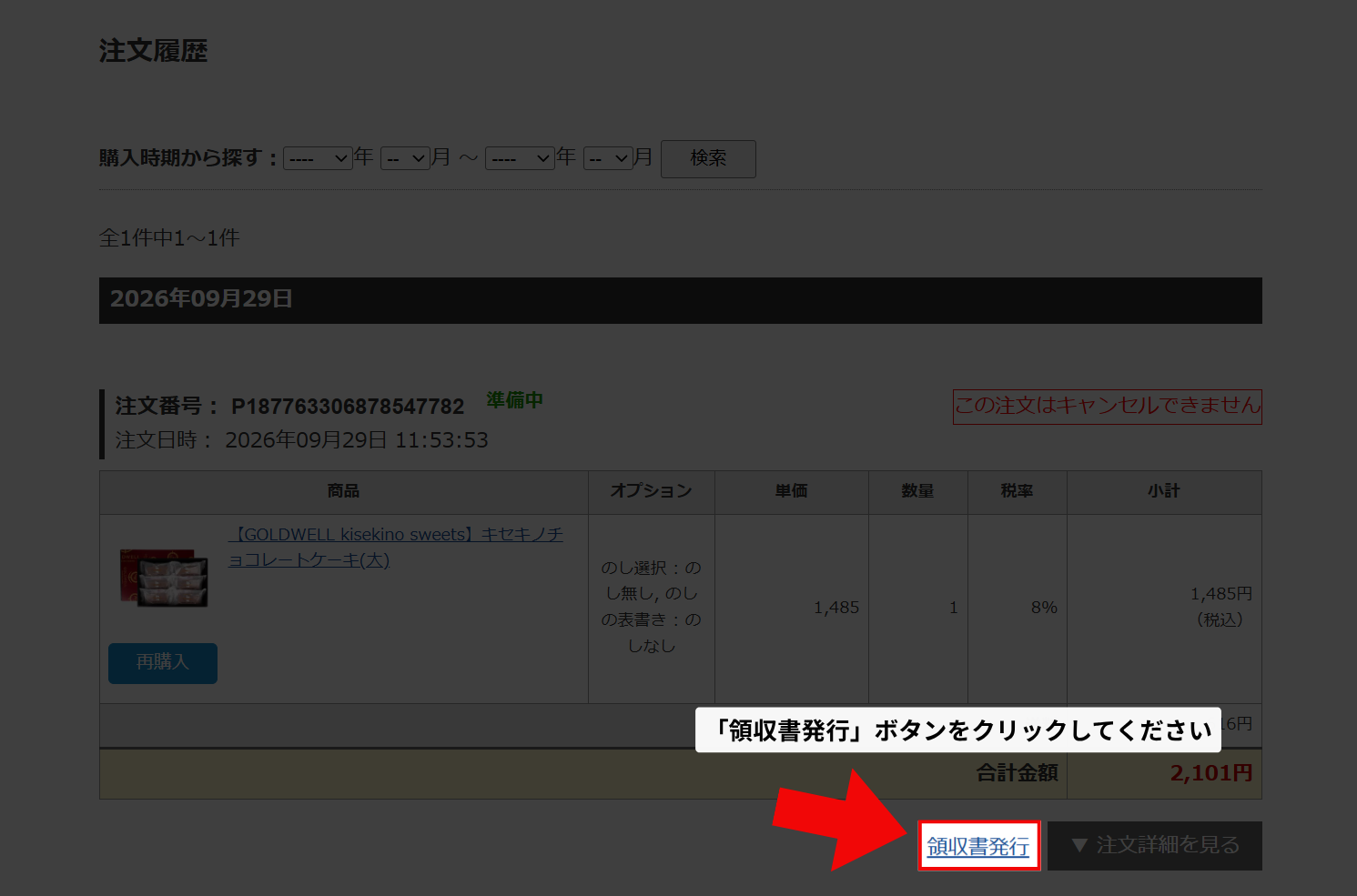Click the 検索 search button
The width and height of the screenshot is (1357, 896).
pos(708,158)
